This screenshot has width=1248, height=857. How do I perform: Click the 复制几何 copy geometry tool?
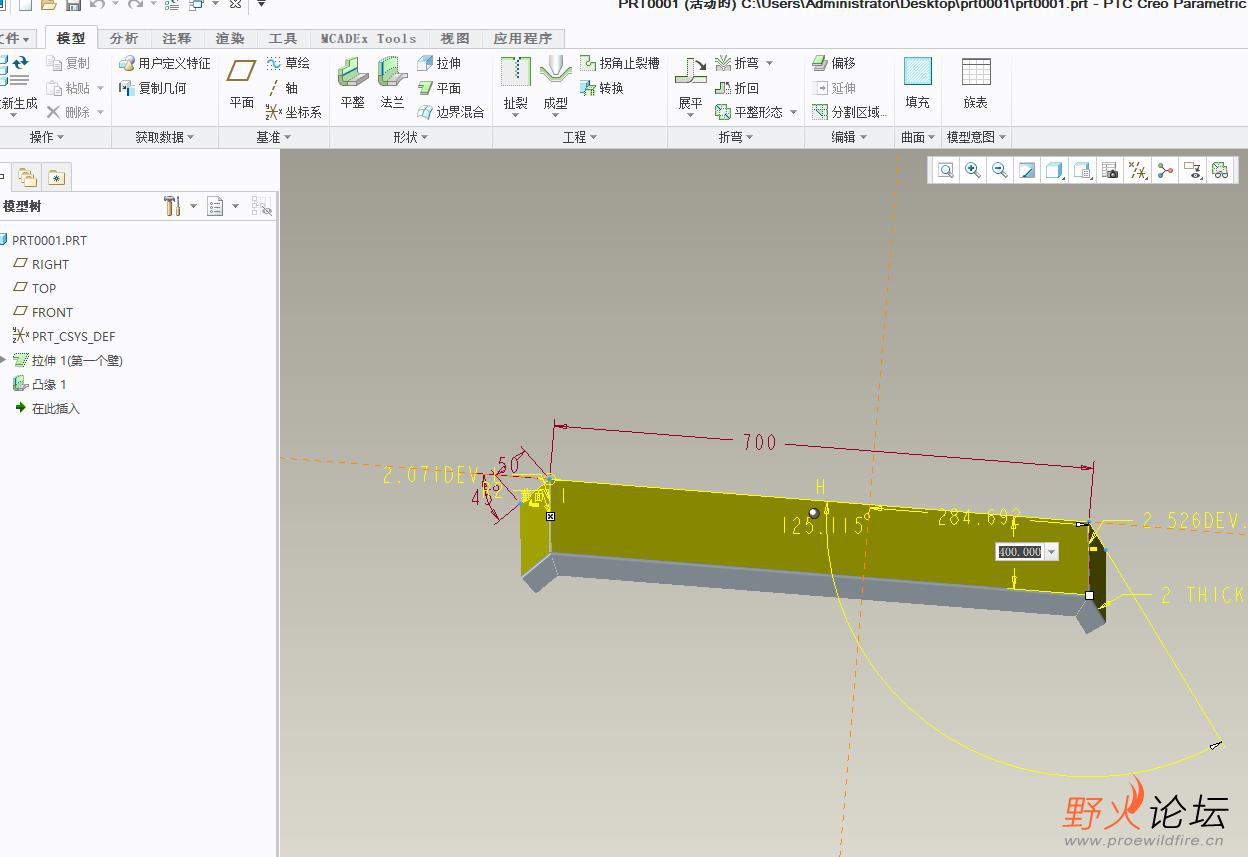point(153,88)
